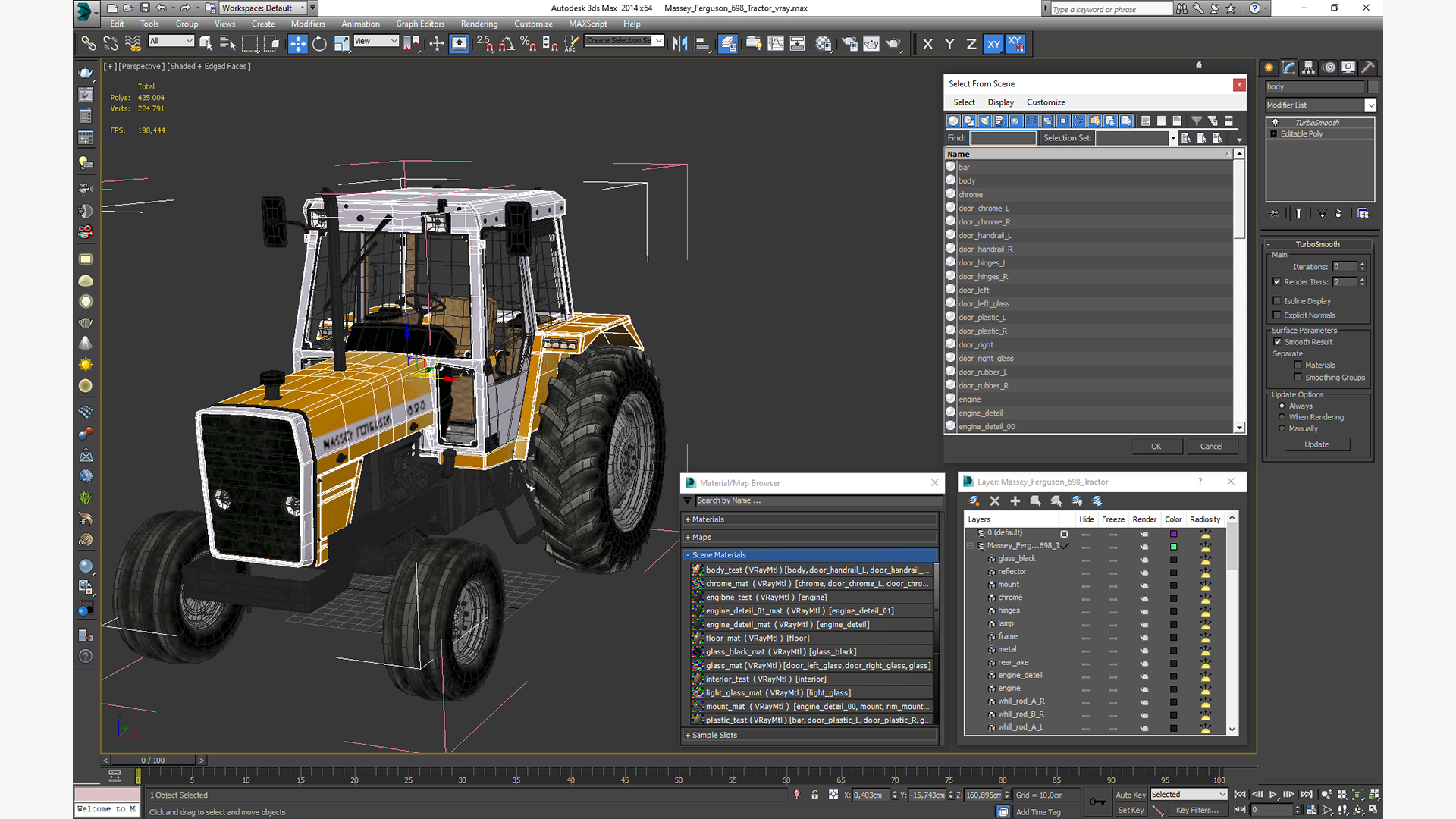Screen dimensions: 1456x819
Task: Toggle Display Geometry filter in Select From Scene
Action: point(953,121)
